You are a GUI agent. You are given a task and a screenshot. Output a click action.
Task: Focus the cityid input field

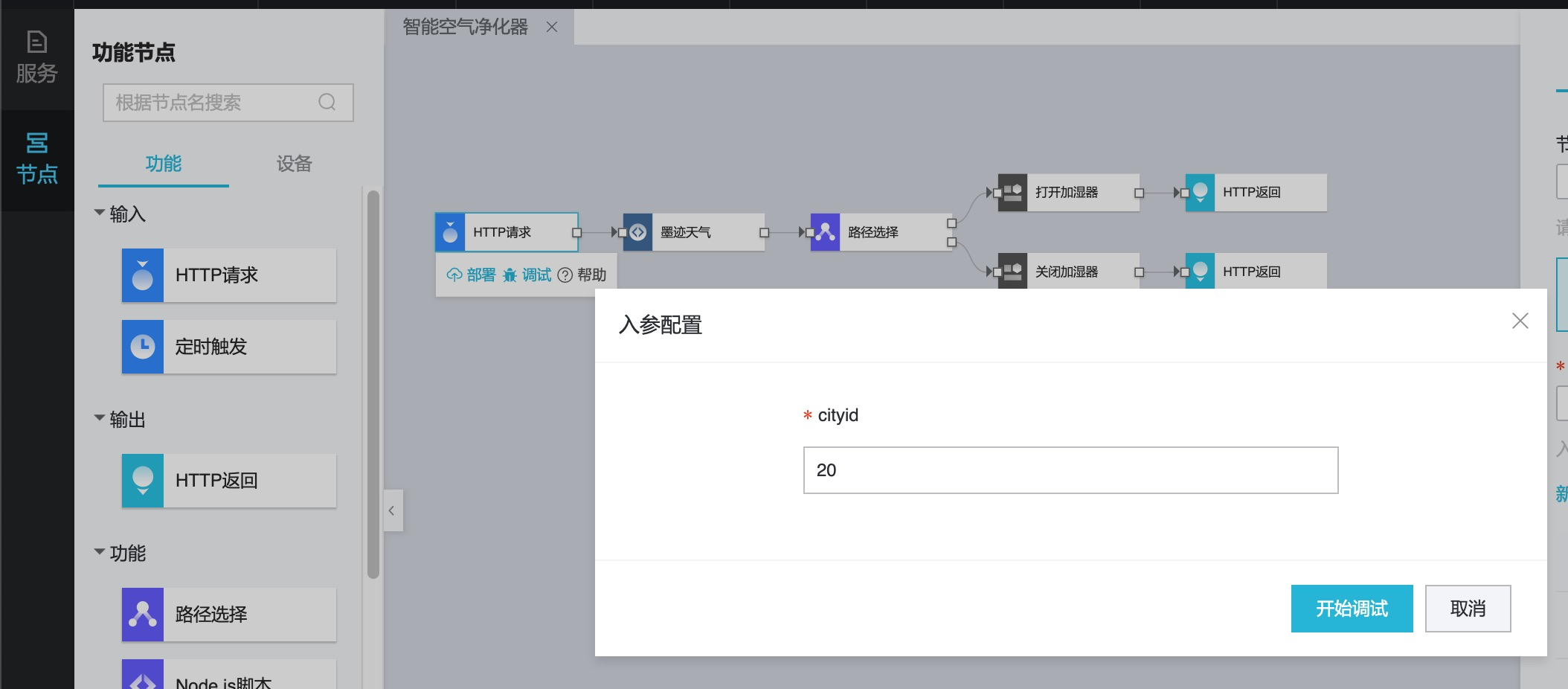pyautogui.click(x=1070, y=470)
